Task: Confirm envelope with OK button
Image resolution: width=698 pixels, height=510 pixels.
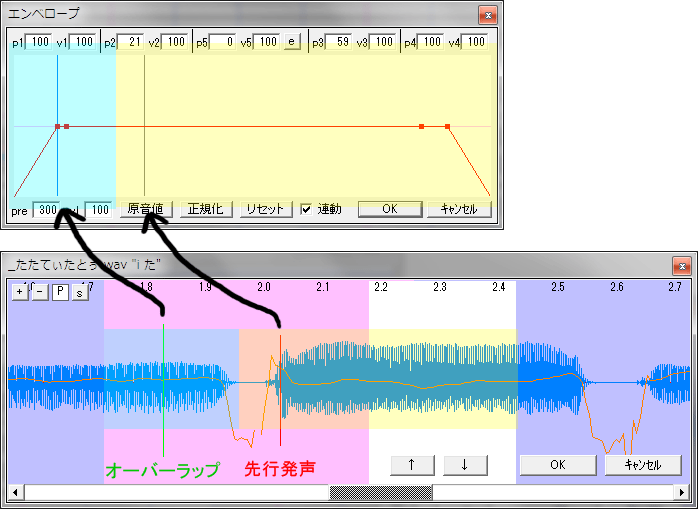Action: tap(389, 210)
